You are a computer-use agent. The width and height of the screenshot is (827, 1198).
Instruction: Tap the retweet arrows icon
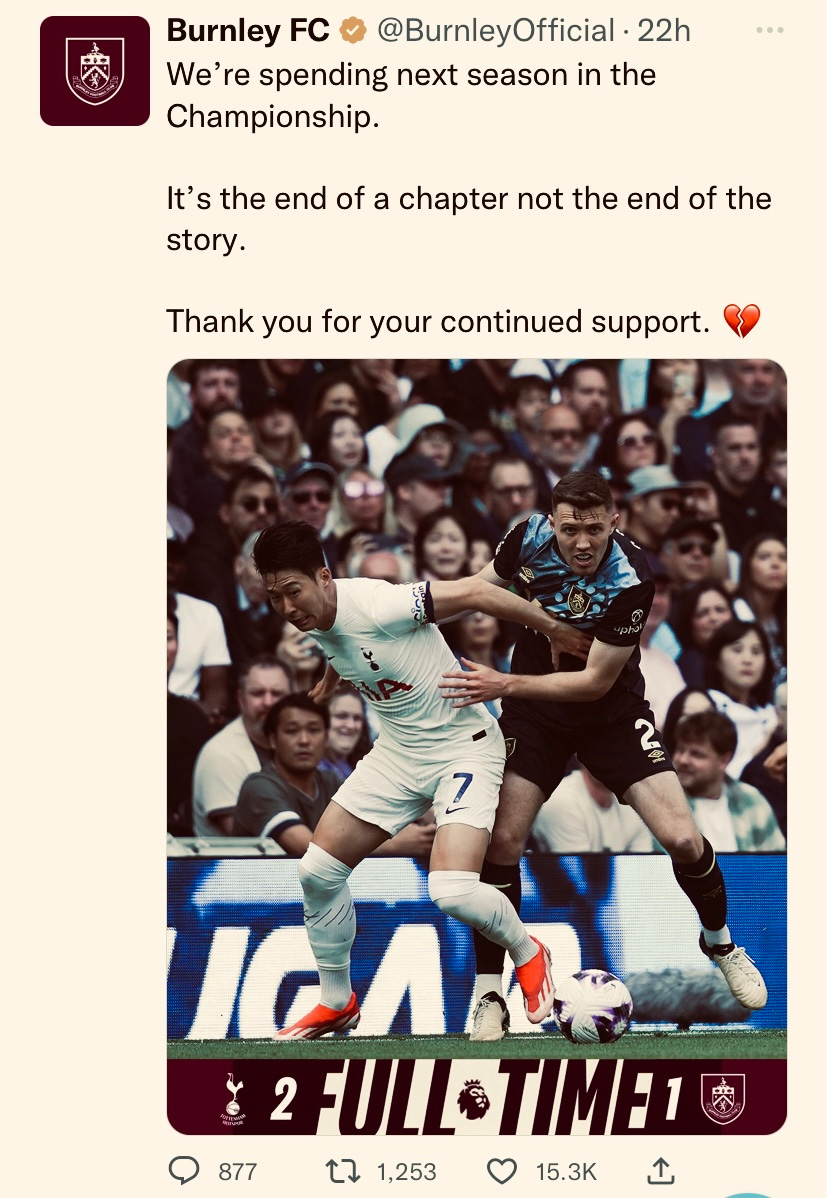[x=342, y=1170]
